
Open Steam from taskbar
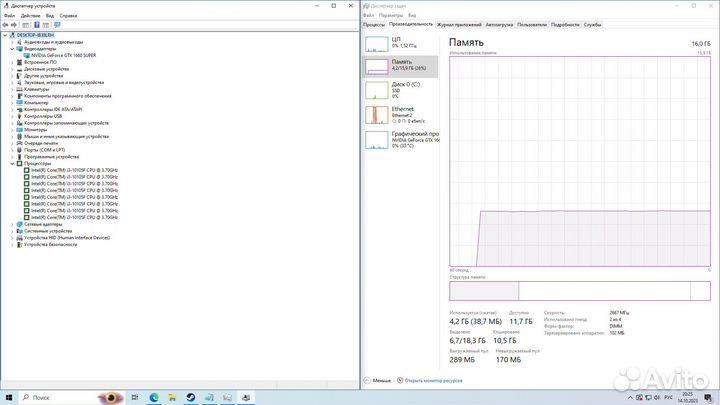(x=191, y=397)
